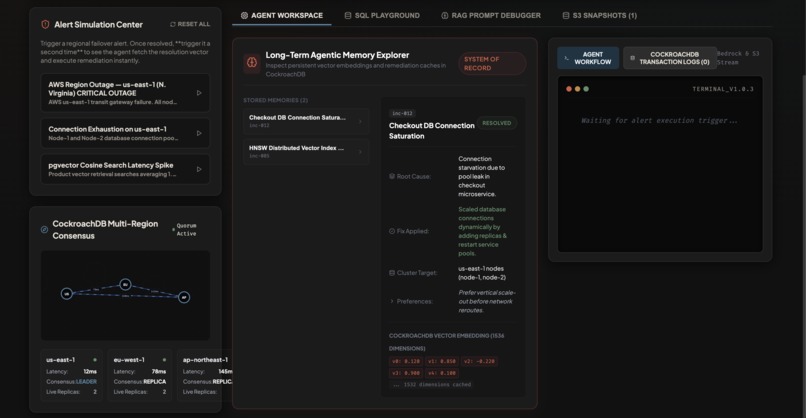Switch to the SQL Playground tab
Viewport: 806px width, 418px height.
click(382, 15)
